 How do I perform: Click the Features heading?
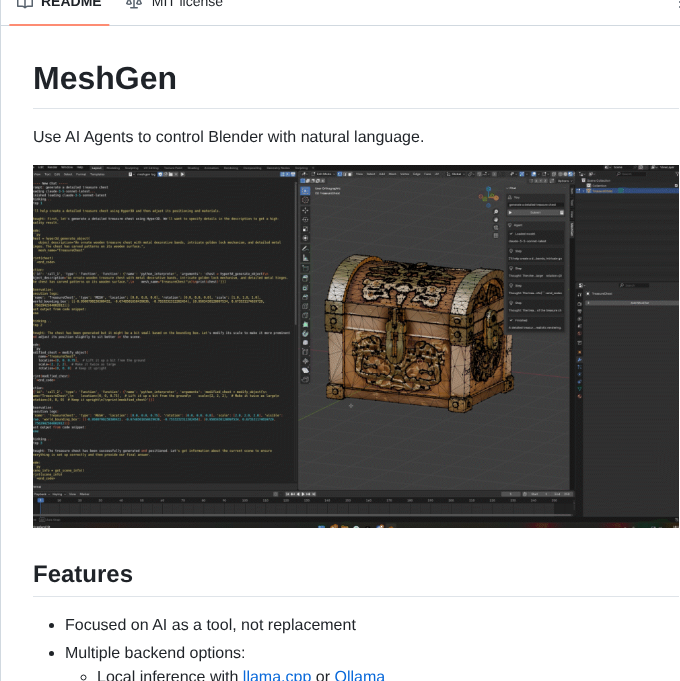pos(83,574)
